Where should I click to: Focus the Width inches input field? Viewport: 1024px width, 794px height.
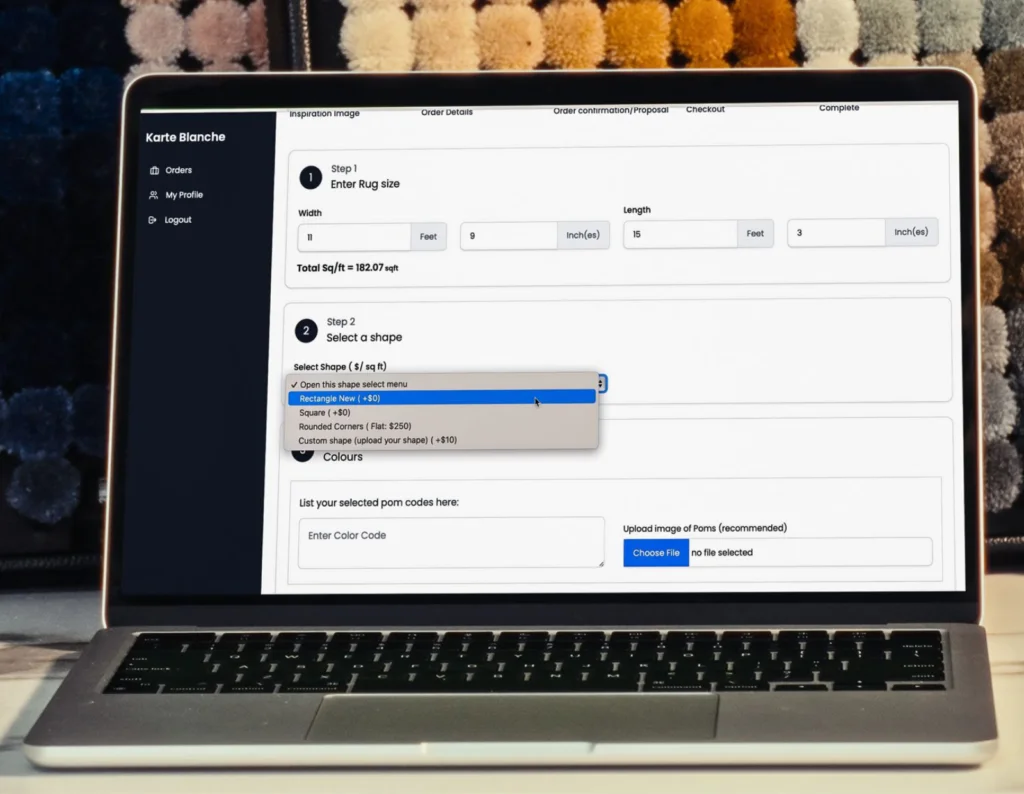(x=508, y=236)
